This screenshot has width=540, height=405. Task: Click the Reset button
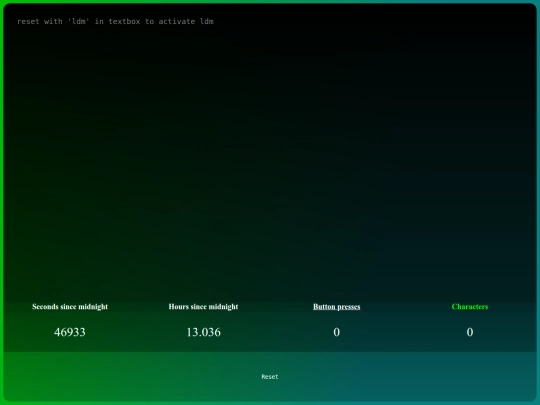click(x=270, y=377)
